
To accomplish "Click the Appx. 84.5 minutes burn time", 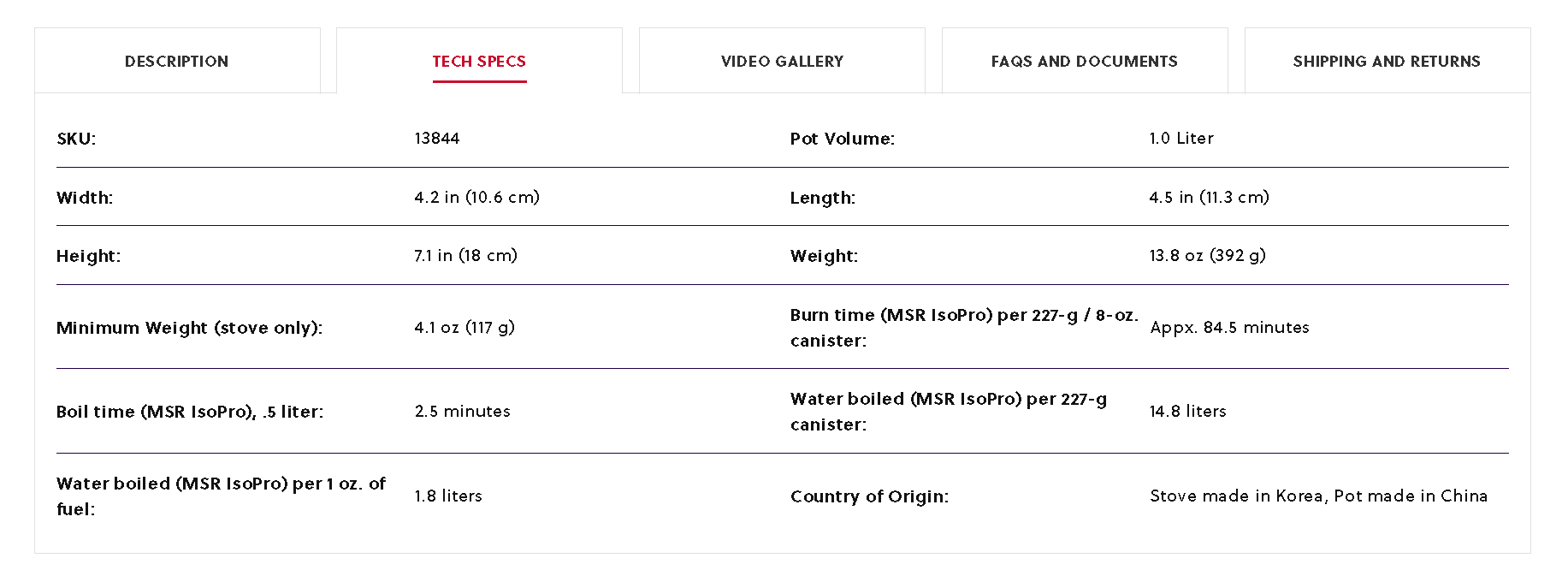I will [1229, 328].
